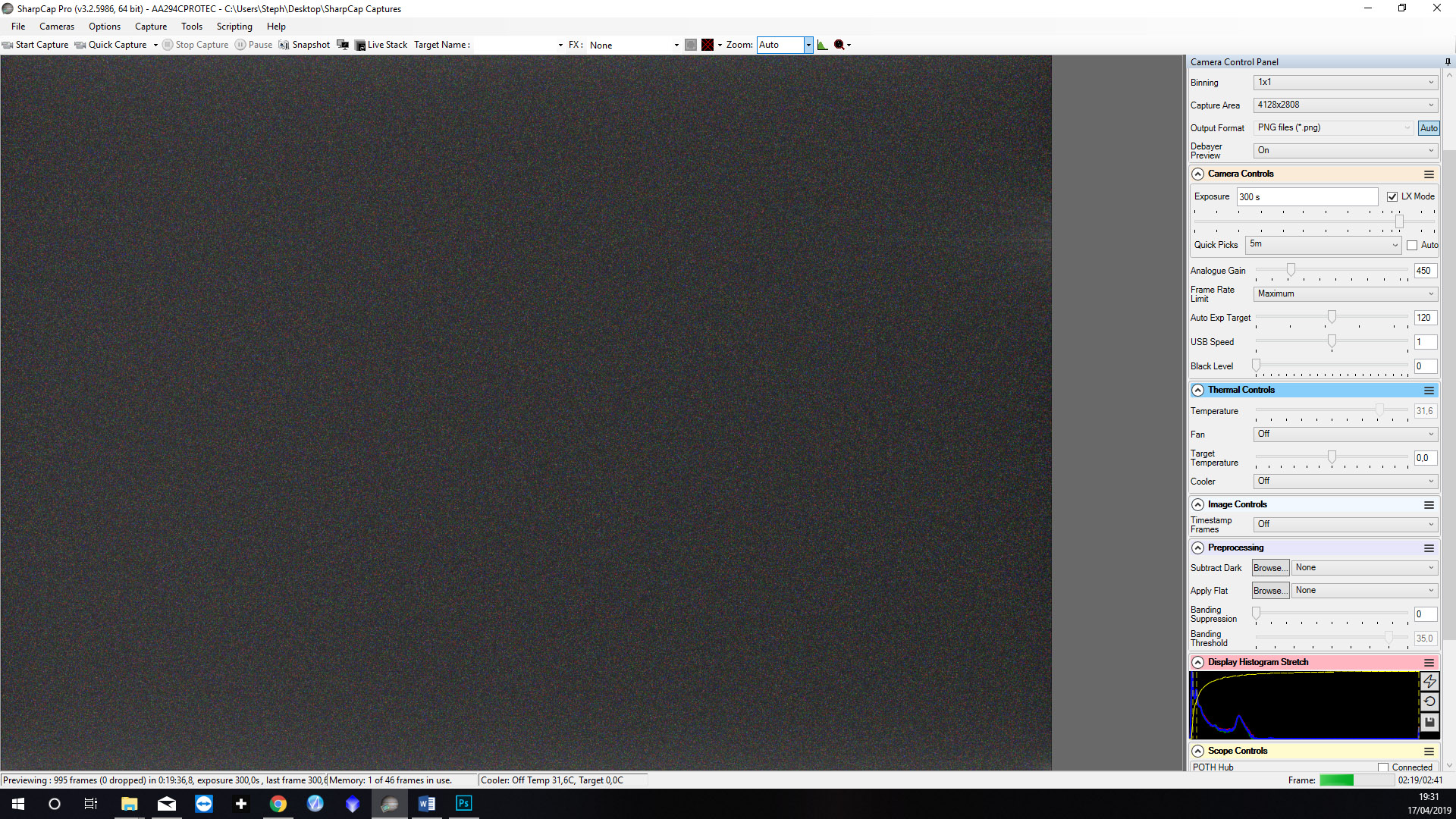Take a Snapshot from the toolbar

[x=304, y=45]
